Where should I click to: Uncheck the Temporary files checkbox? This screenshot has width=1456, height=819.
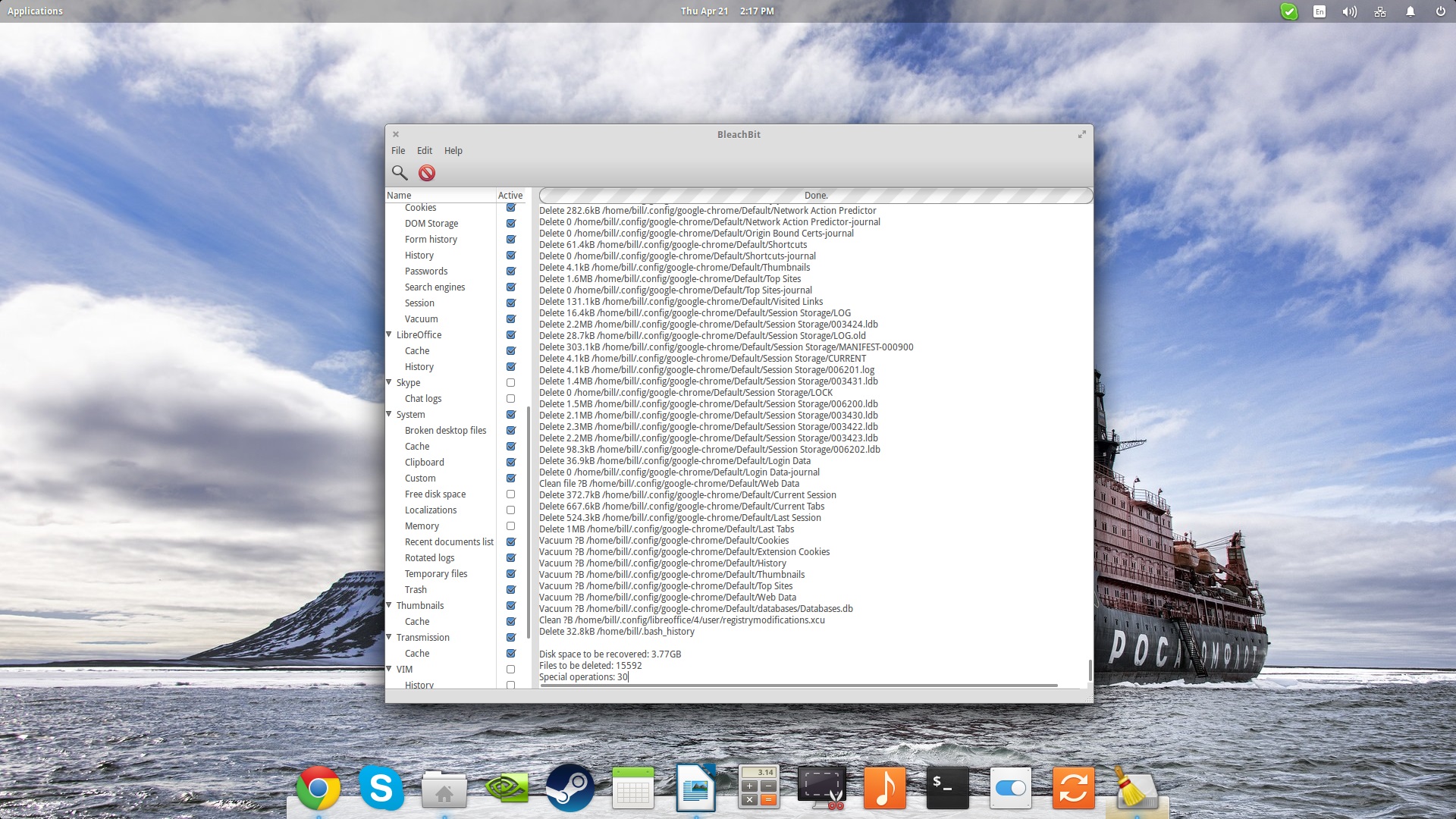point(511,574)
